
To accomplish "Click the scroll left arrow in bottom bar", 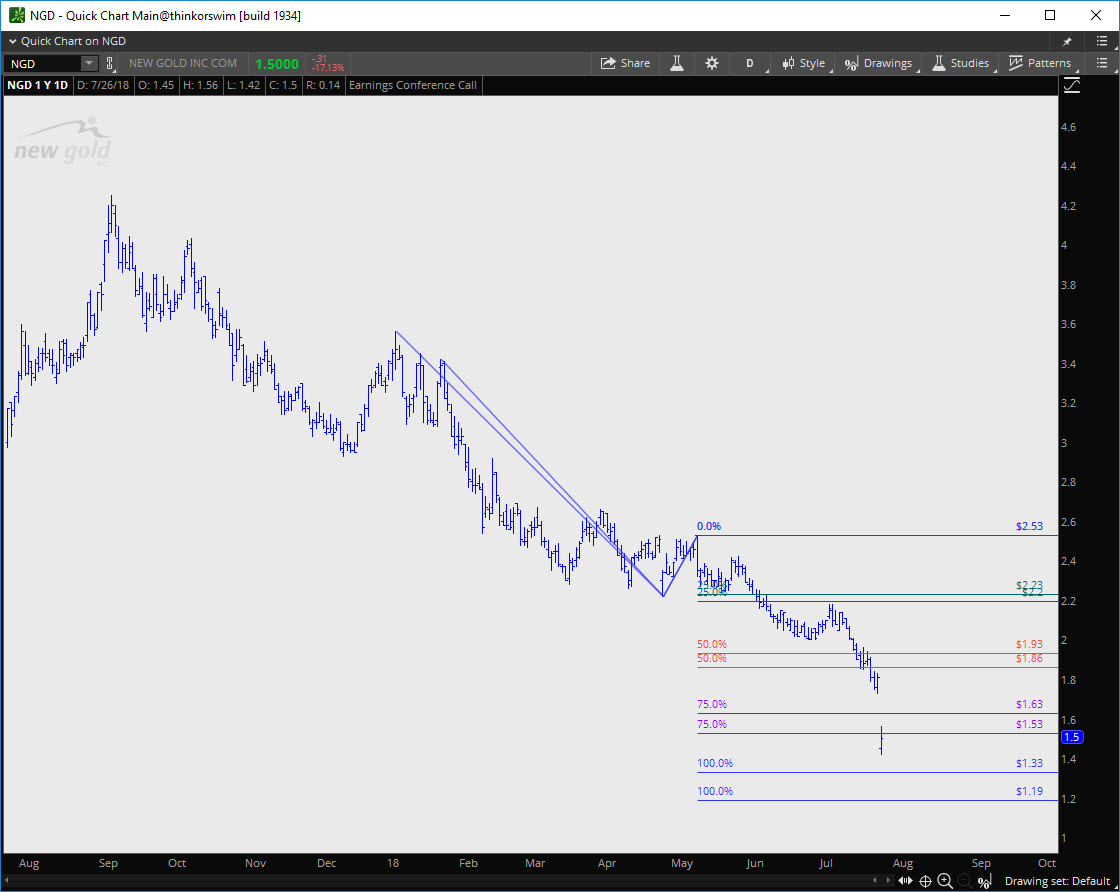I will (x=876, y=881).
